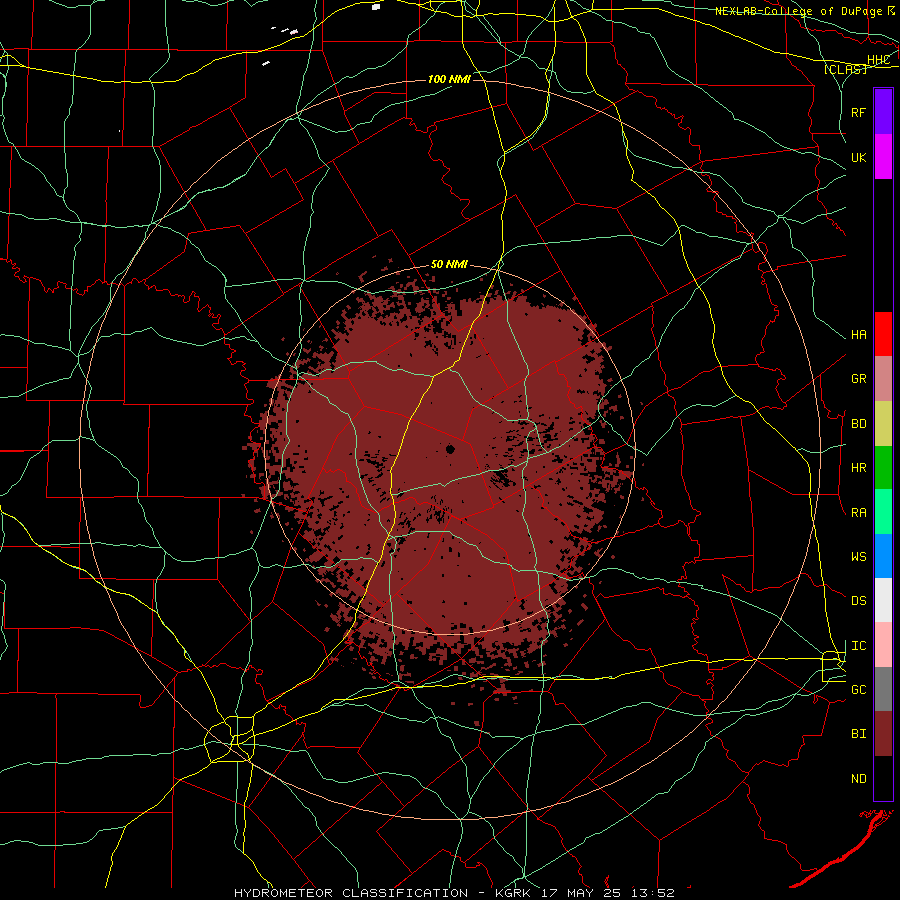The height and width of the screenshot is (900, 900).
Task: Click the 'HR' legend label
Action: coord(859,468)
